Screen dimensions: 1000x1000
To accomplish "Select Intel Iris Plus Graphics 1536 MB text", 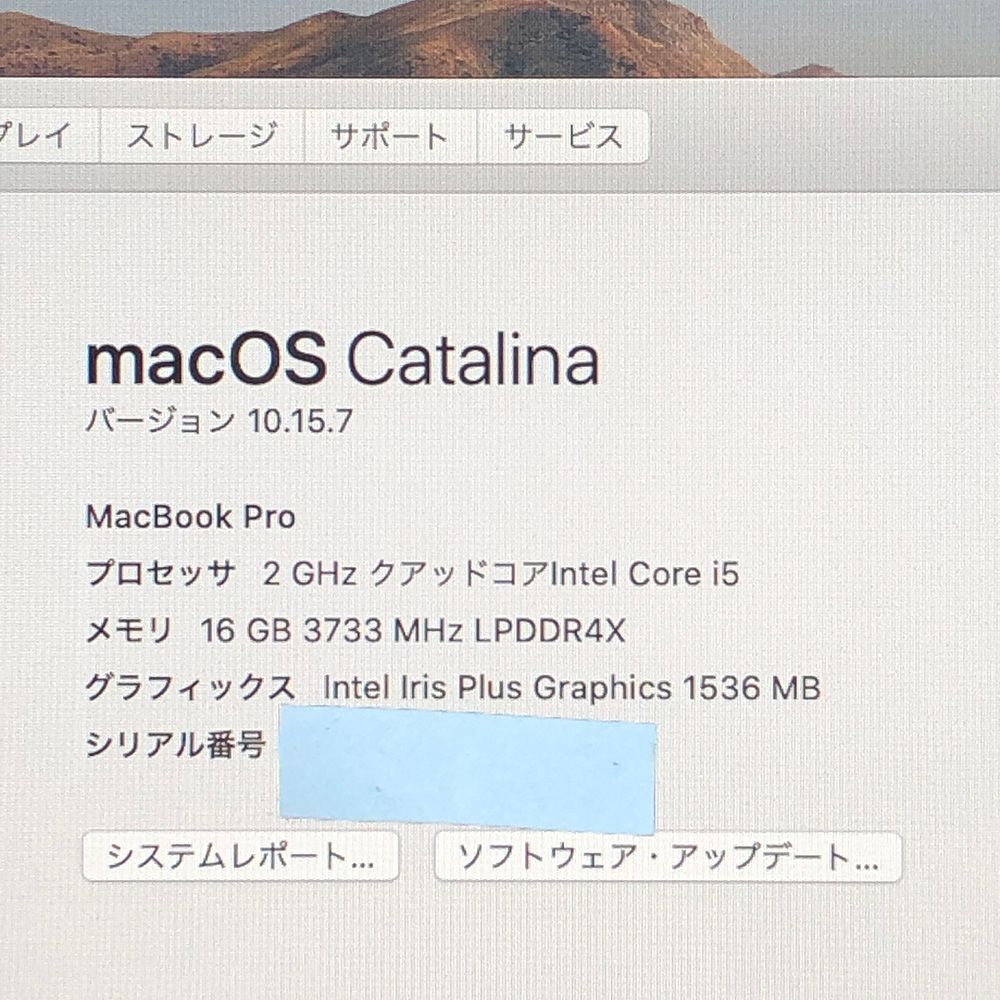I will point(571,687).
